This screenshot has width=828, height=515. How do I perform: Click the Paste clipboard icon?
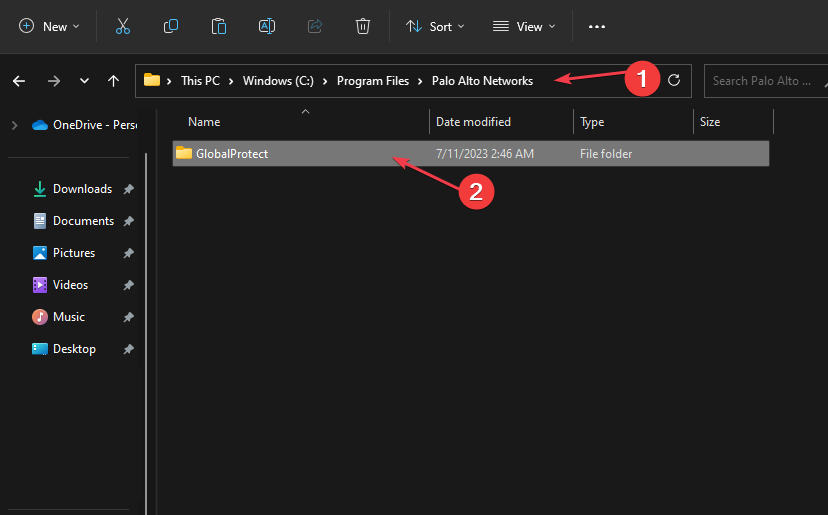(219, 26)
